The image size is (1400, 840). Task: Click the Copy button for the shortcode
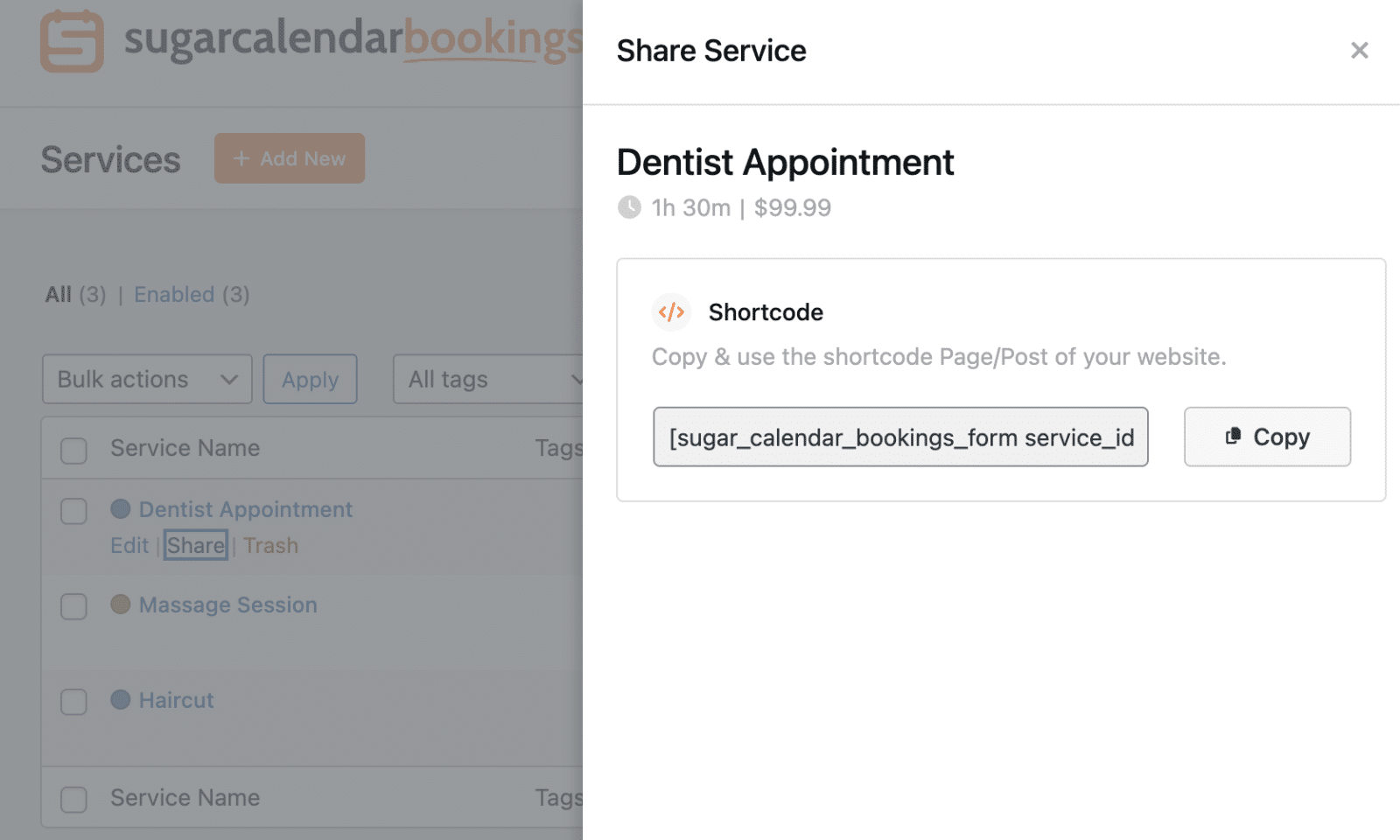[x=1267, y=437]
